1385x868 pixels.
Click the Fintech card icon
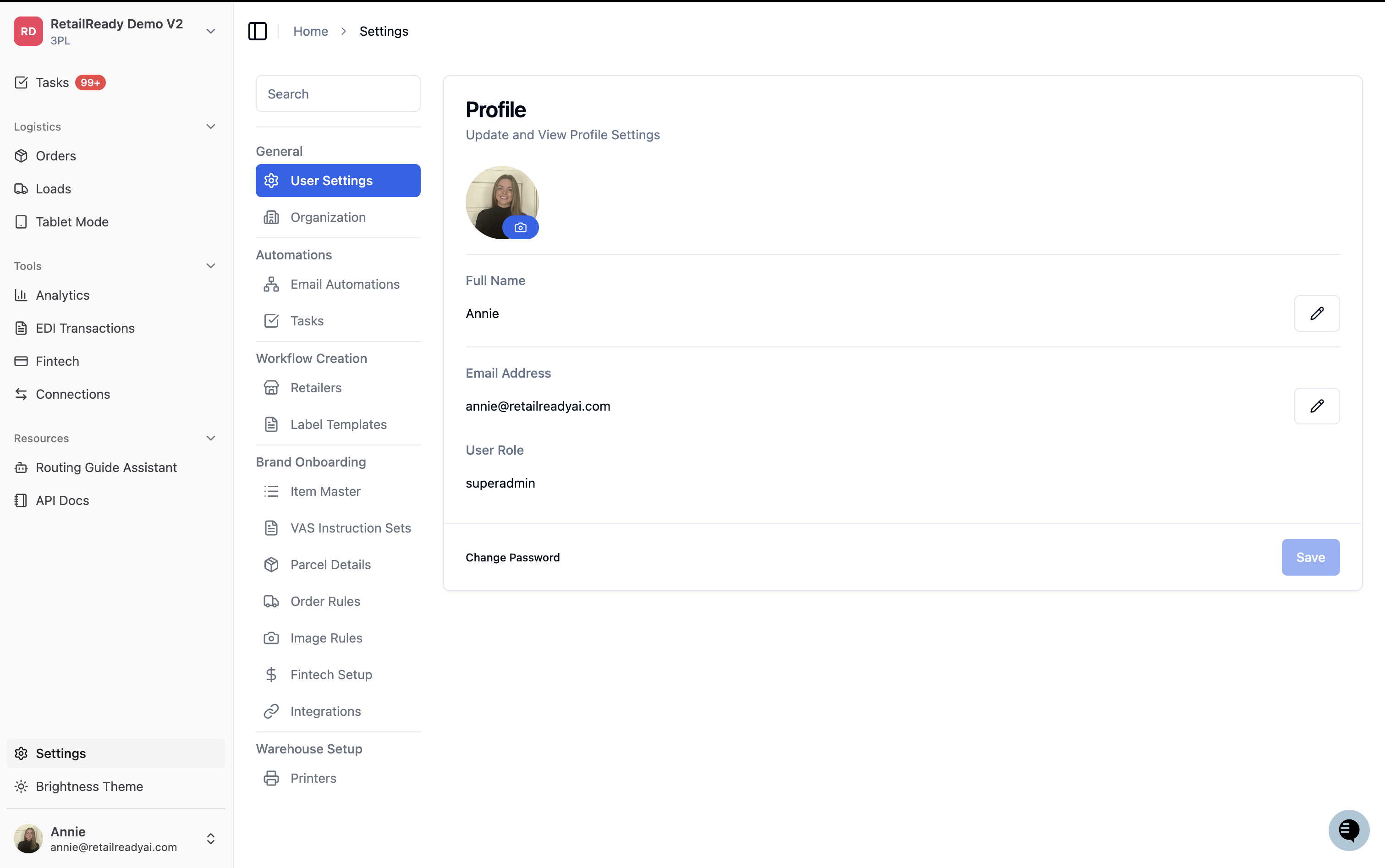coord(21,361)
